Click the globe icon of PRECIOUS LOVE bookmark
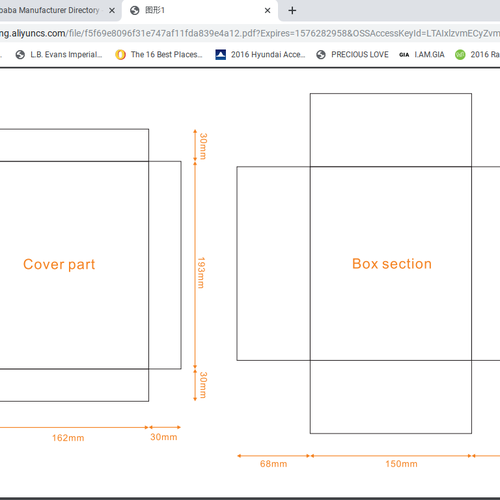Screen dimensions: 500x500 tap(321, 55)
